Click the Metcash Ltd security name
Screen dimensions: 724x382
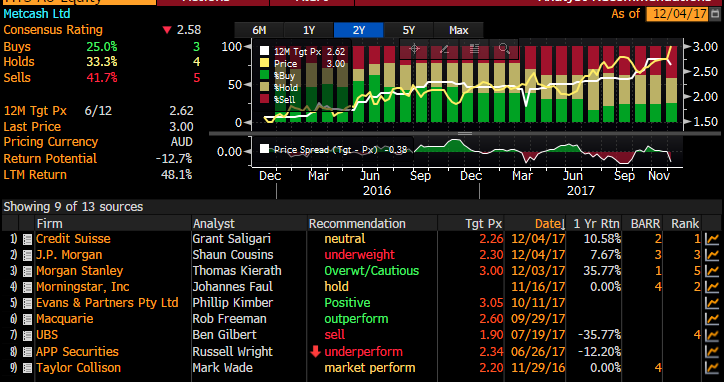click(37, 13)
